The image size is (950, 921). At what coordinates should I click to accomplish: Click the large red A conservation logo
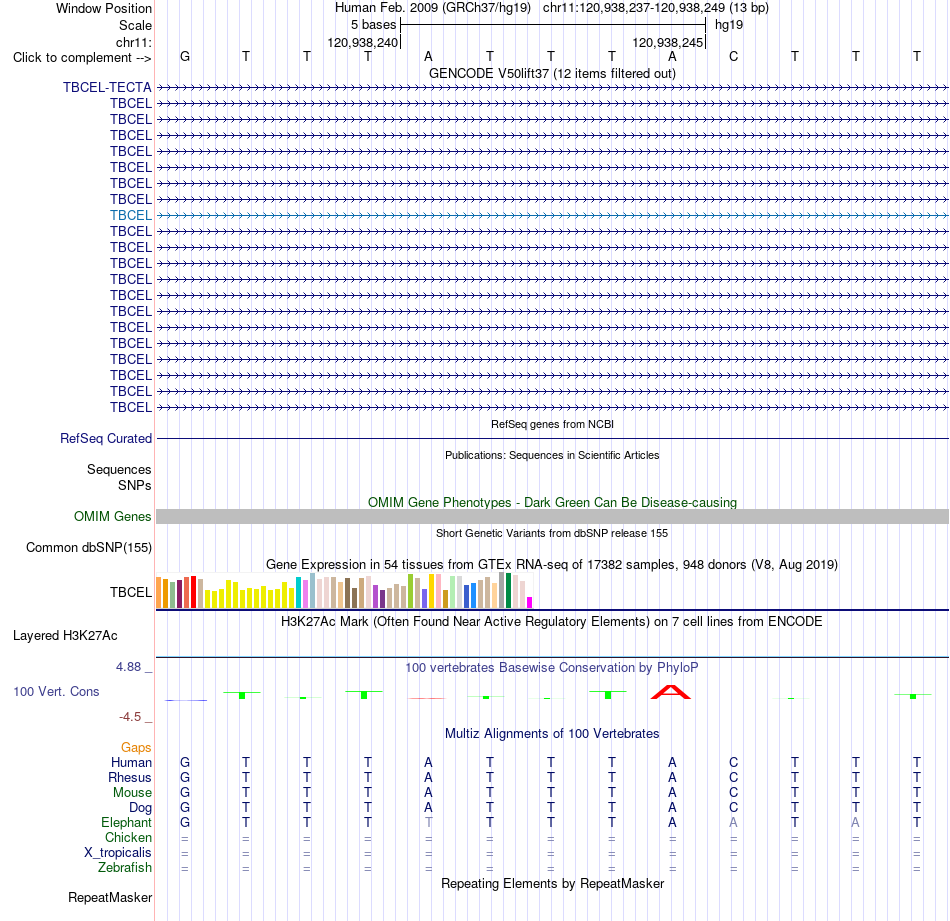point(671,692)
